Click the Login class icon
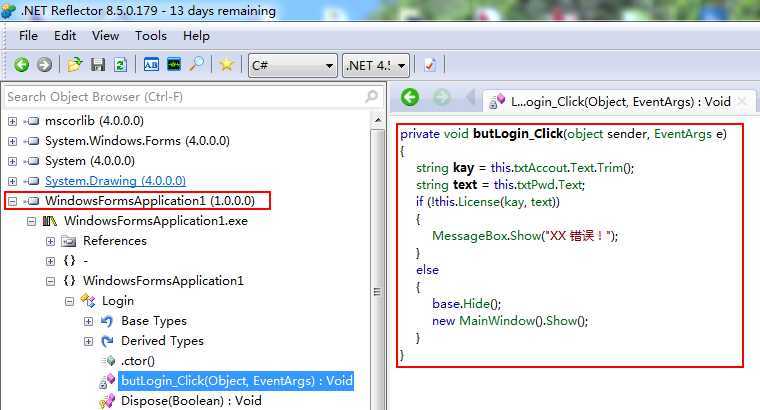Screen dimensions: 760x410 click(x=88, y=300)
